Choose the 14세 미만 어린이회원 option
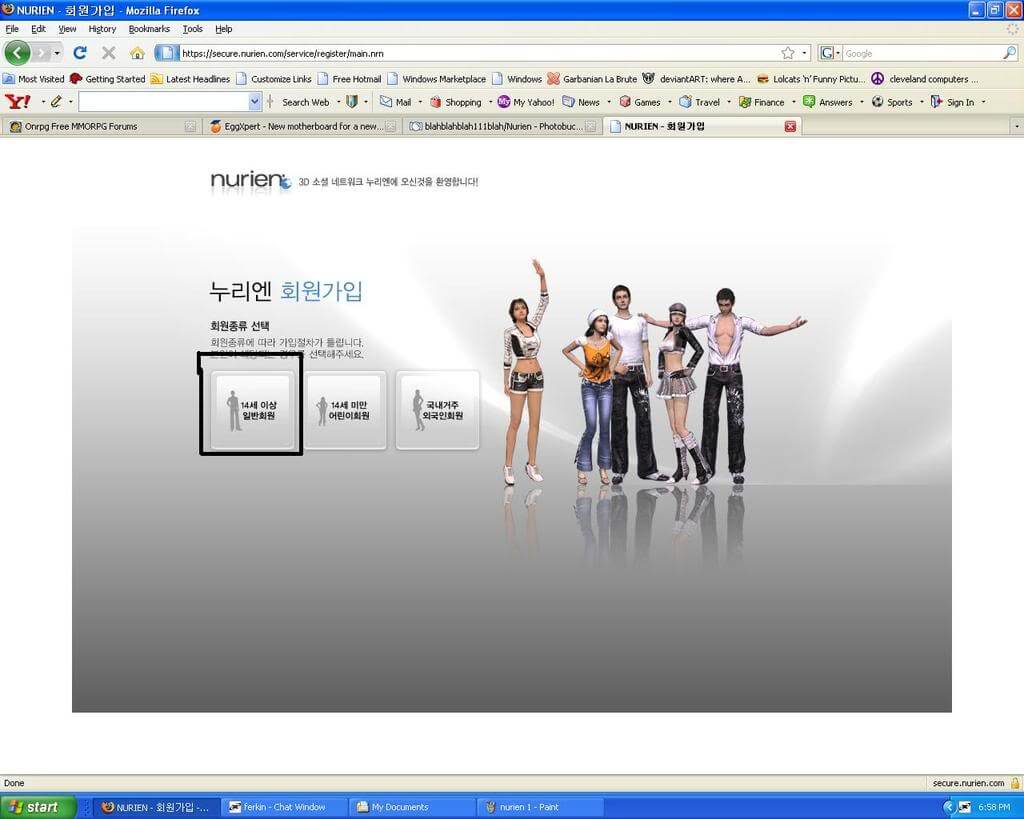Image resolution: width=1024 pixels, height=819 pixels. click(344, 410)
